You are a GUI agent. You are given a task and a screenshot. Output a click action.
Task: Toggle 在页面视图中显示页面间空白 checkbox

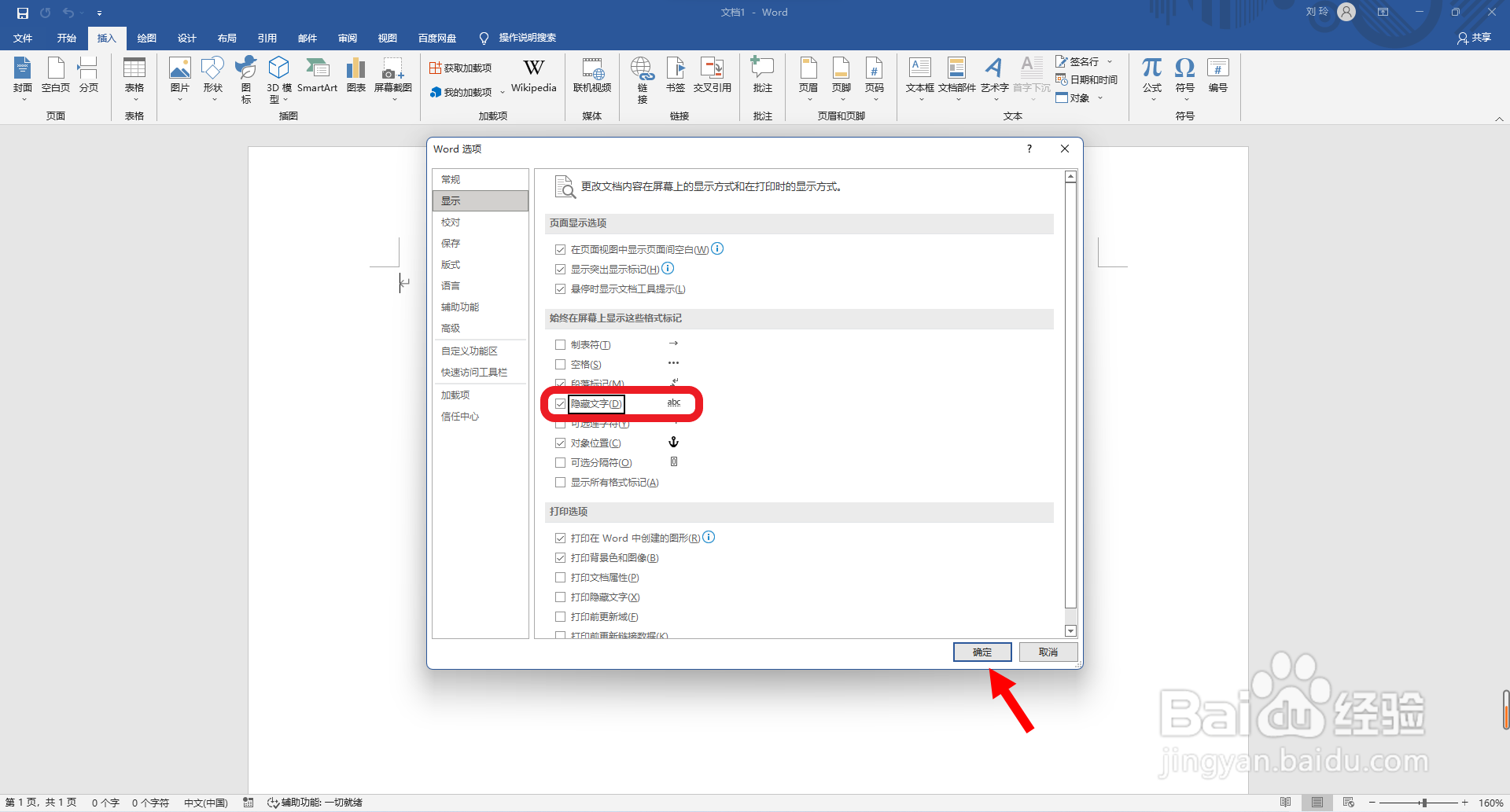(x=561, y=250)
